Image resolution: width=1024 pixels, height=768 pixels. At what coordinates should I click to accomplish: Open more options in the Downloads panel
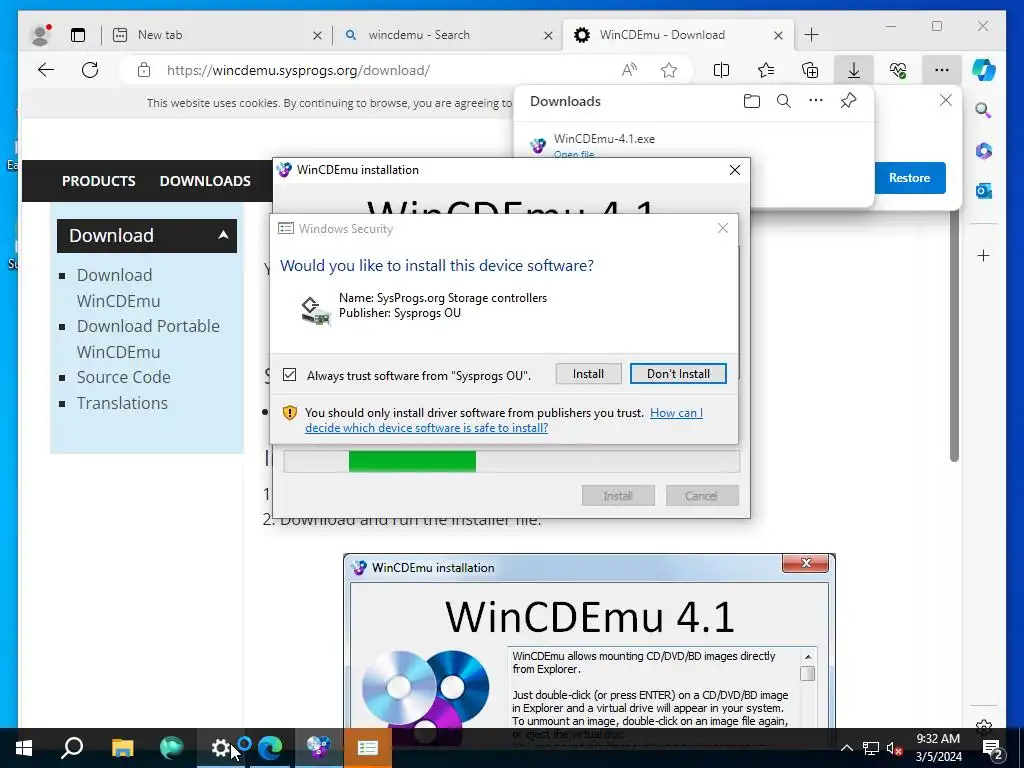pyautogui.click(x=816, y=101)
